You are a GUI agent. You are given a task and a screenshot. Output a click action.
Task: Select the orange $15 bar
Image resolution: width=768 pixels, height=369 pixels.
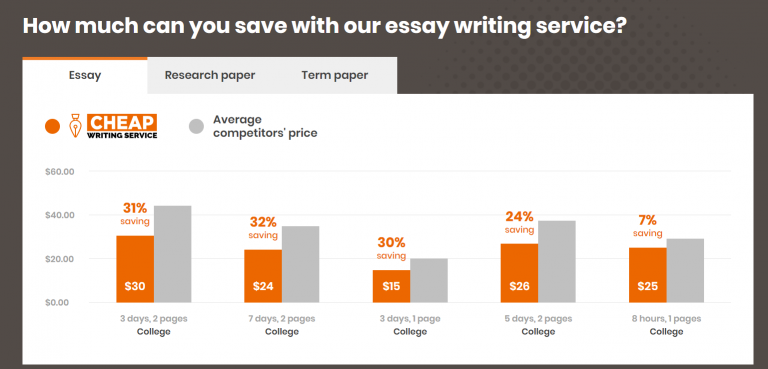tap(391, 286)
